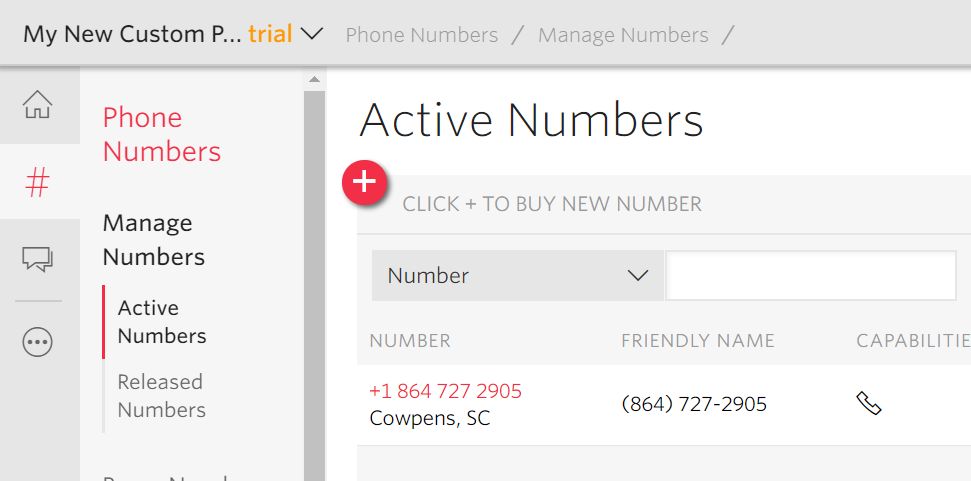Expand the project switcher chevron next to trial
This screenshot has height=481, width=971.
pos(311,34)
